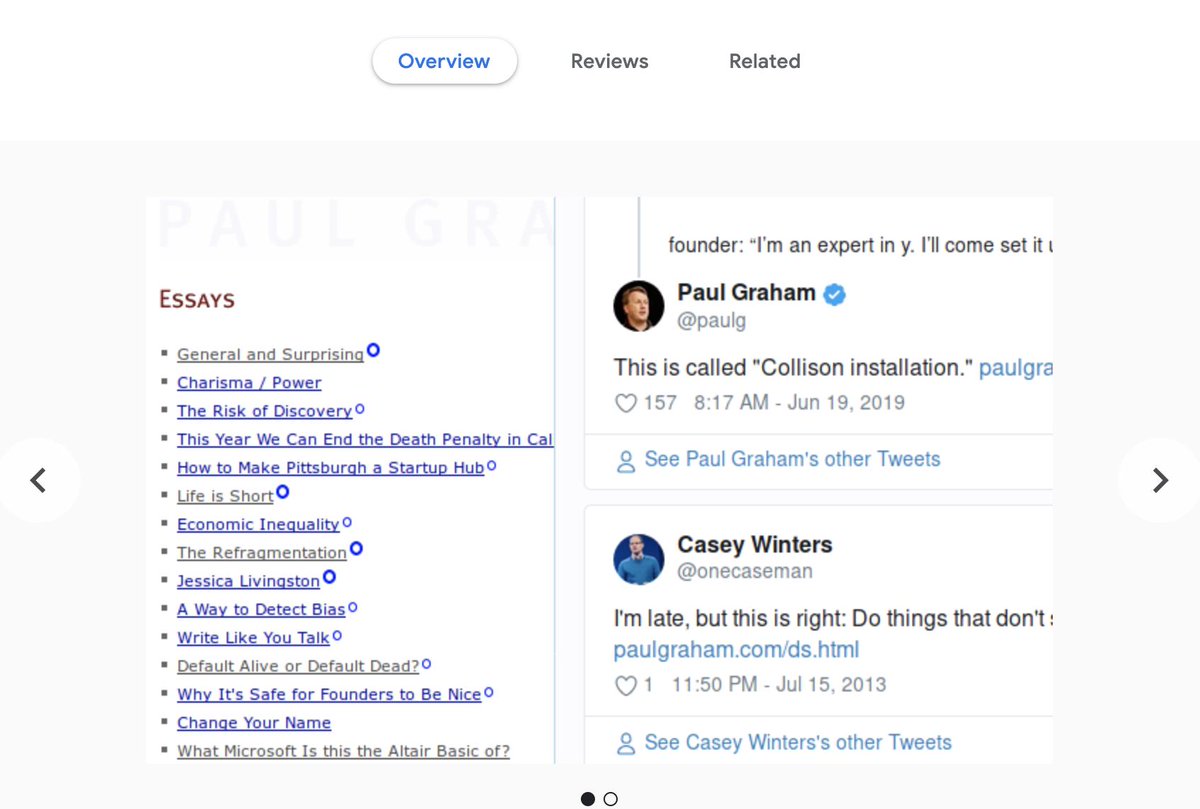Click the Paul Graham display name in tweet

[747, 293]
